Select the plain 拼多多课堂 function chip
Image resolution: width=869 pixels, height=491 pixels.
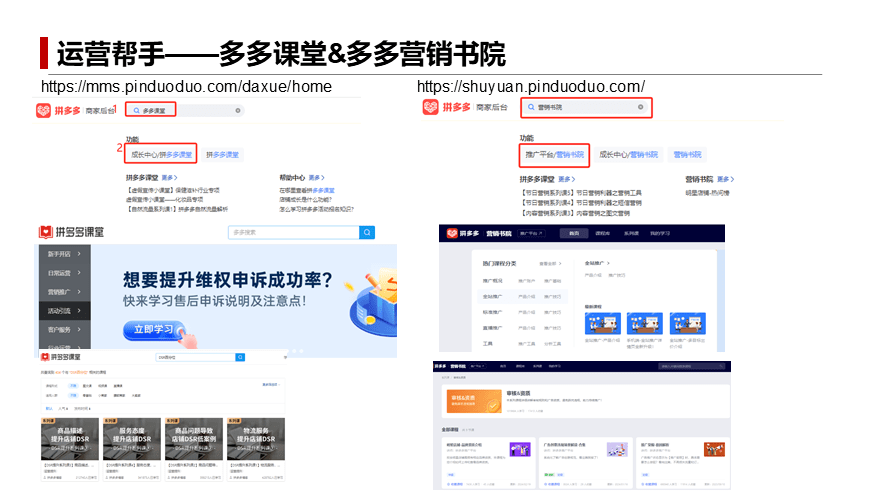click(x=222, y=155)
